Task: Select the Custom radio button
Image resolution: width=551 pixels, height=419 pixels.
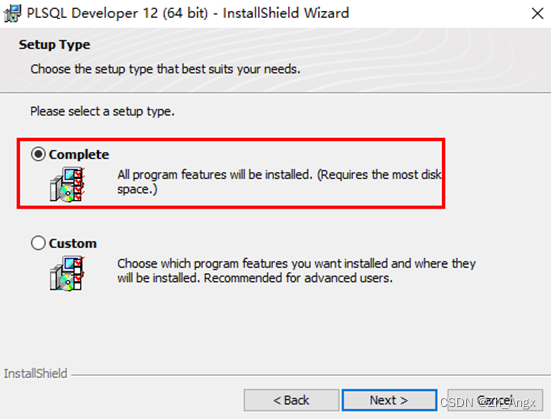Action: [38, 243]
